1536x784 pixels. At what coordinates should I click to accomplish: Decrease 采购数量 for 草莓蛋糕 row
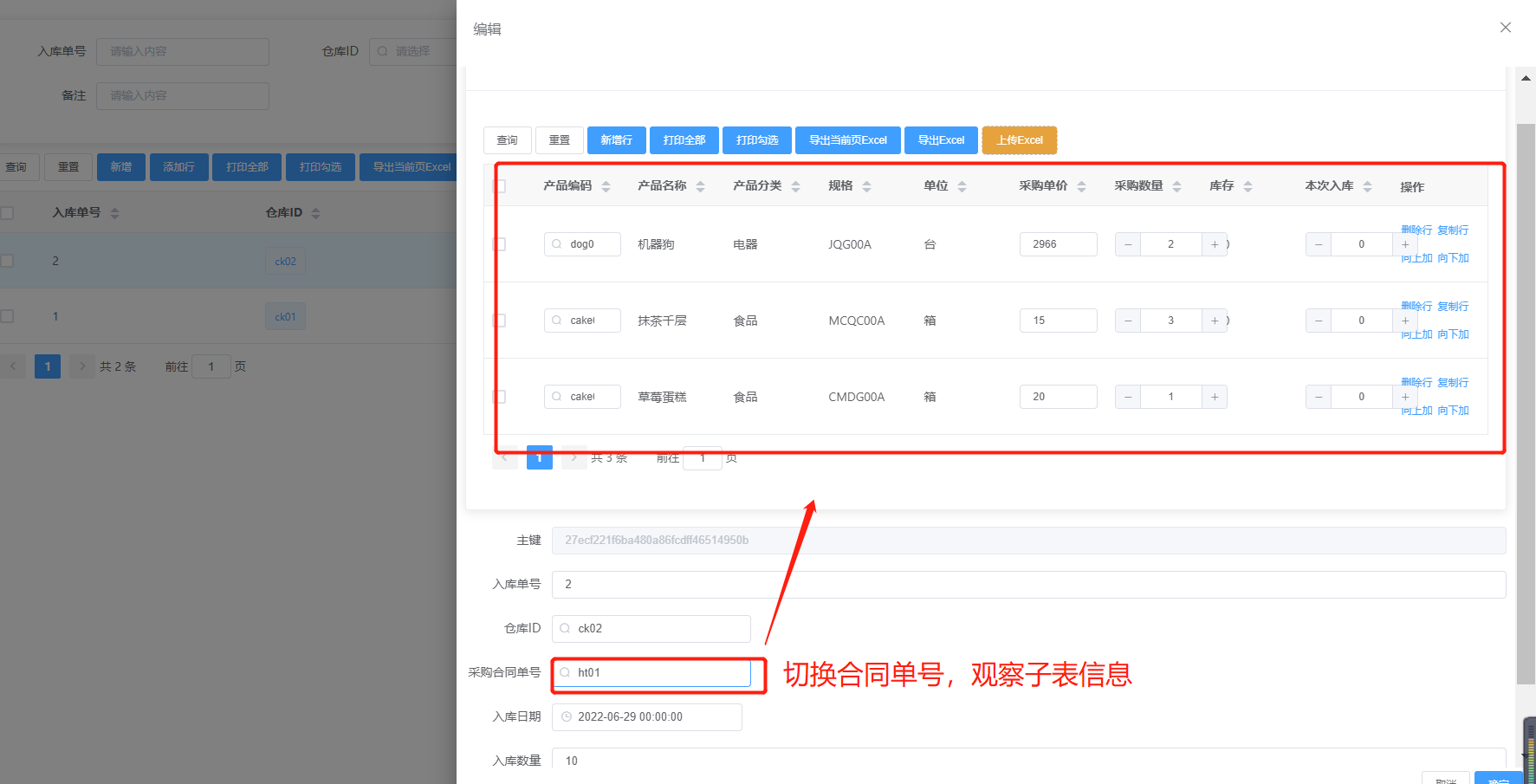1128,397
